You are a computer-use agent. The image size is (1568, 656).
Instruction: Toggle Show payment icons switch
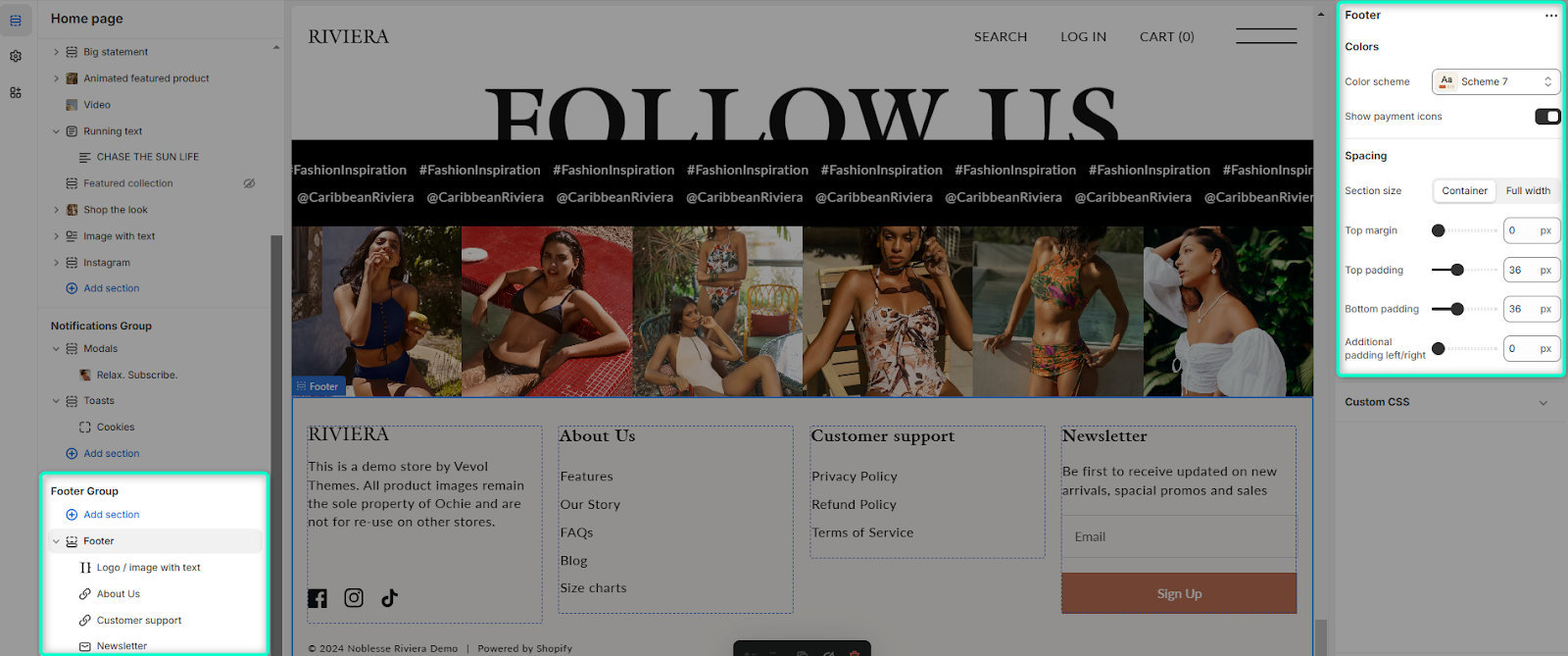[x=1547, y=117]
